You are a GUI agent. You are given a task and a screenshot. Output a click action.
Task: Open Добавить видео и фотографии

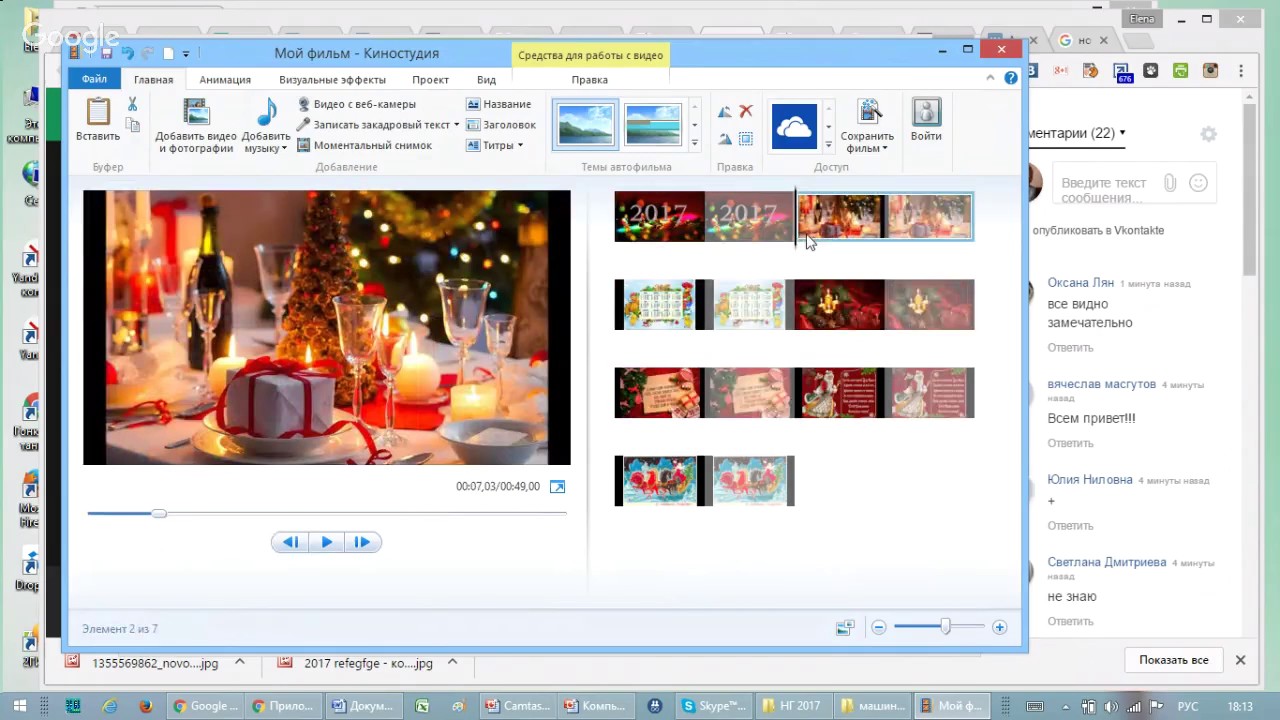coord(196,126)
